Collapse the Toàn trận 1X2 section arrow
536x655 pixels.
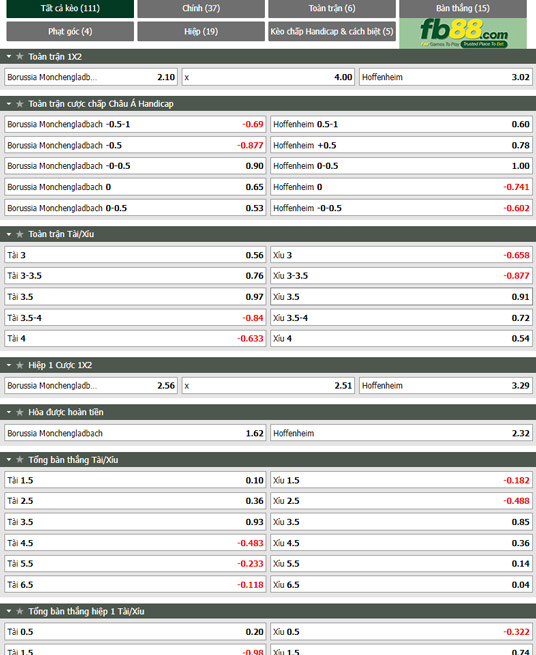(9, 56)
